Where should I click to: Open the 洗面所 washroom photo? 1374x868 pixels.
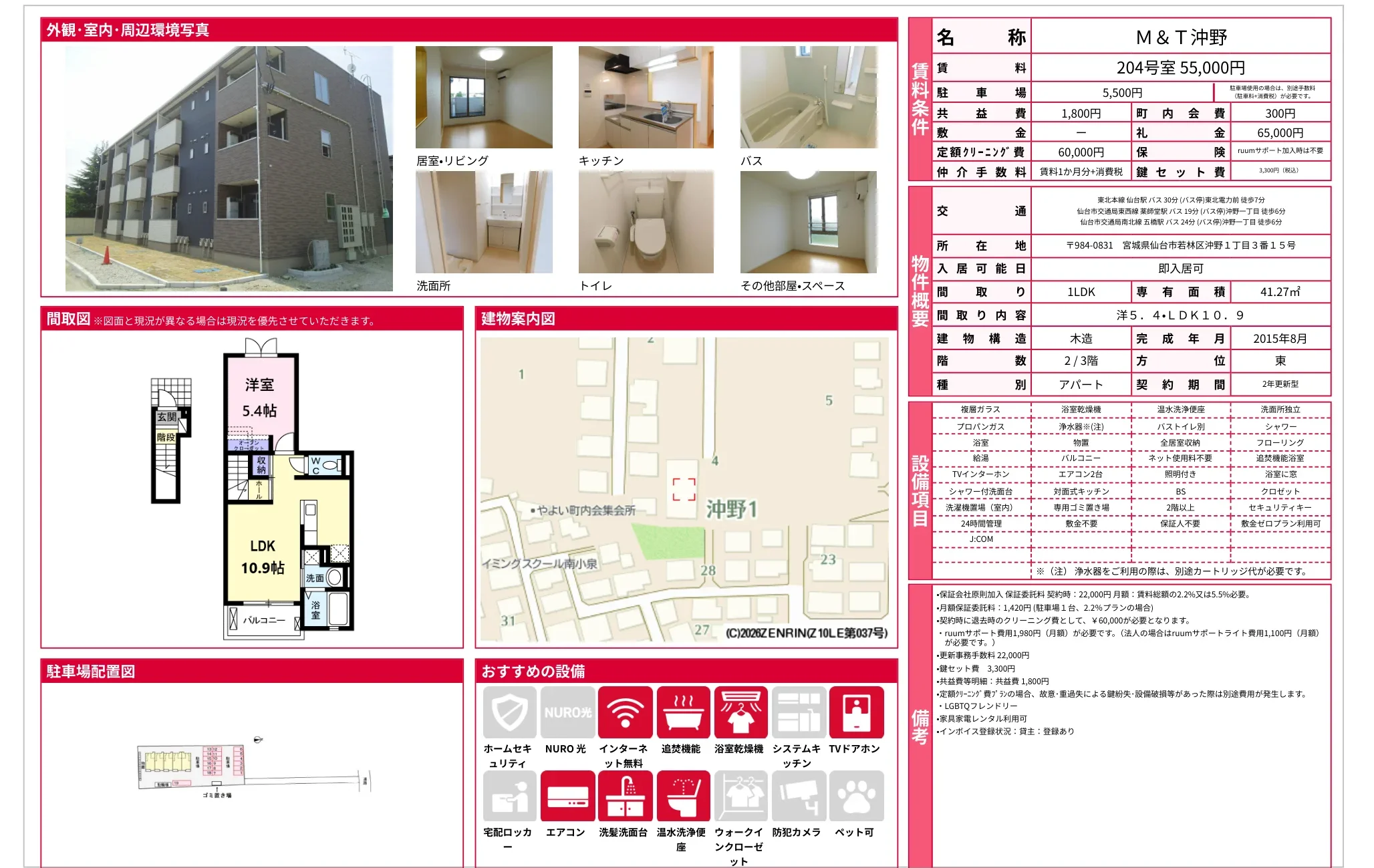[484, 222]
